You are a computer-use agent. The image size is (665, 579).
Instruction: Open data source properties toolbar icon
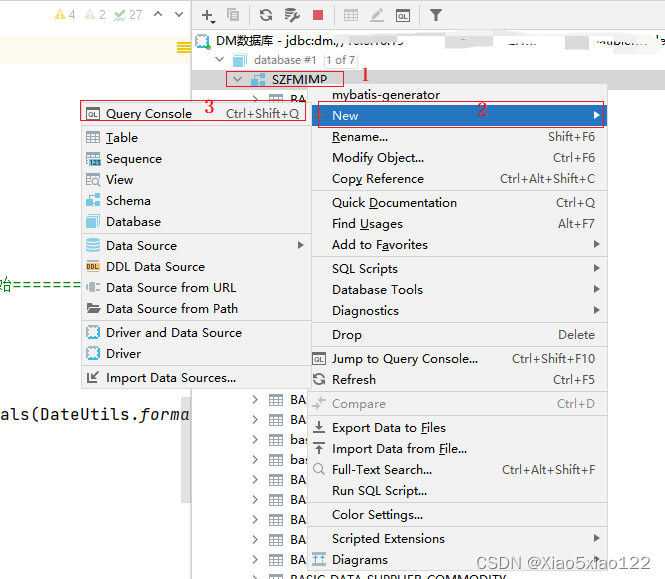(292, 15)
